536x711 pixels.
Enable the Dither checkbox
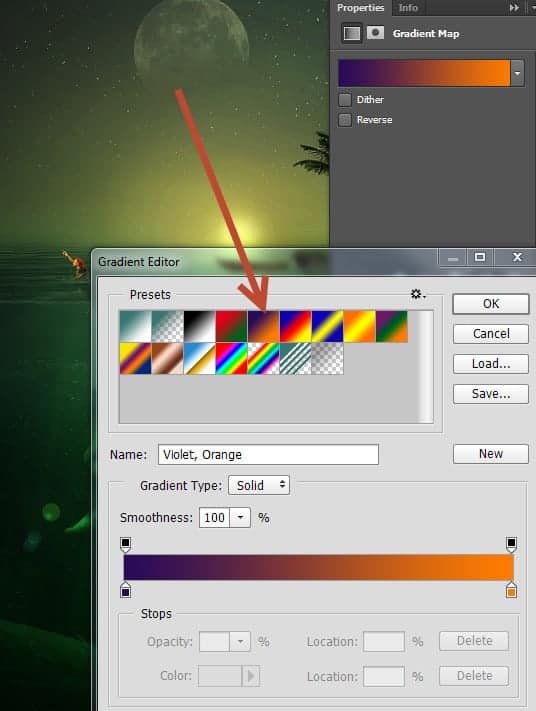point(345,100)
